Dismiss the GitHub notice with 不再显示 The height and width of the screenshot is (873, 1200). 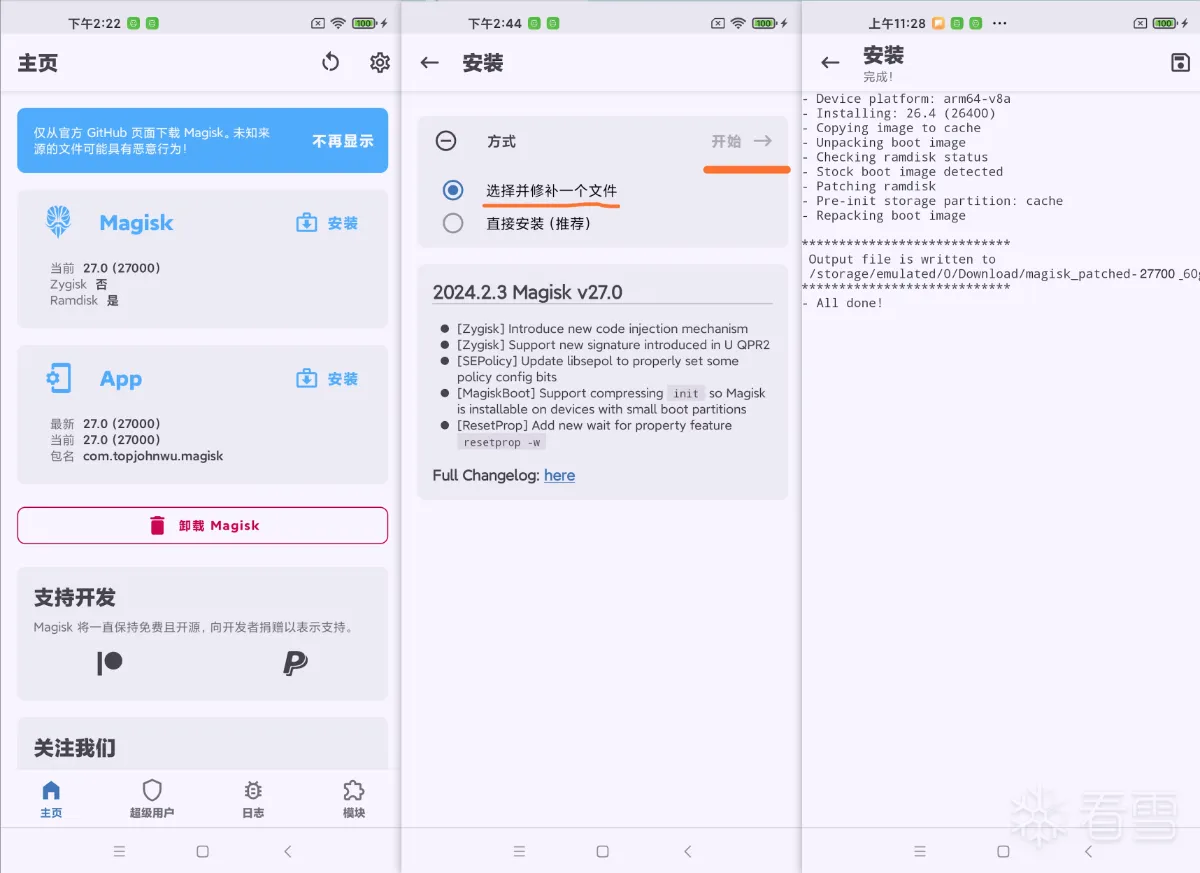click(x=343, y=141)
